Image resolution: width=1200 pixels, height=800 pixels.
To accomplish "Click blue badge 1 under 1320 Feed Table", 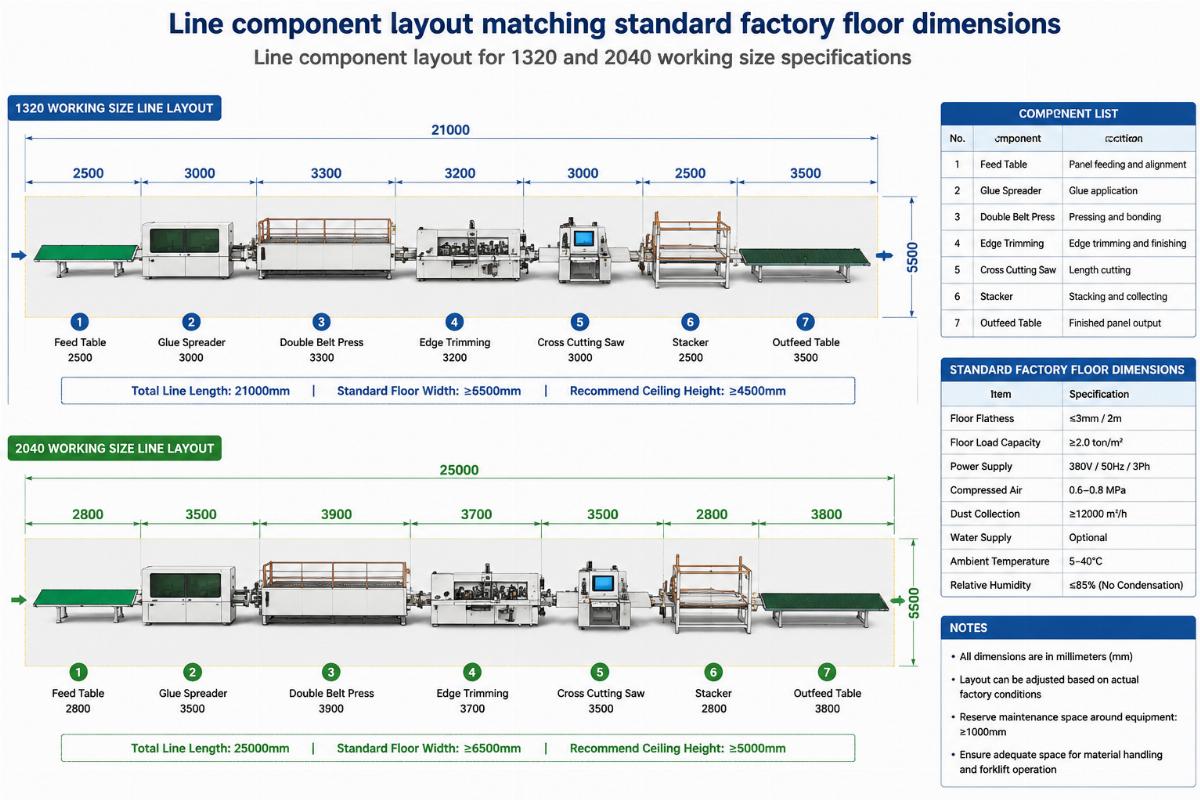I will coord(80,322).
